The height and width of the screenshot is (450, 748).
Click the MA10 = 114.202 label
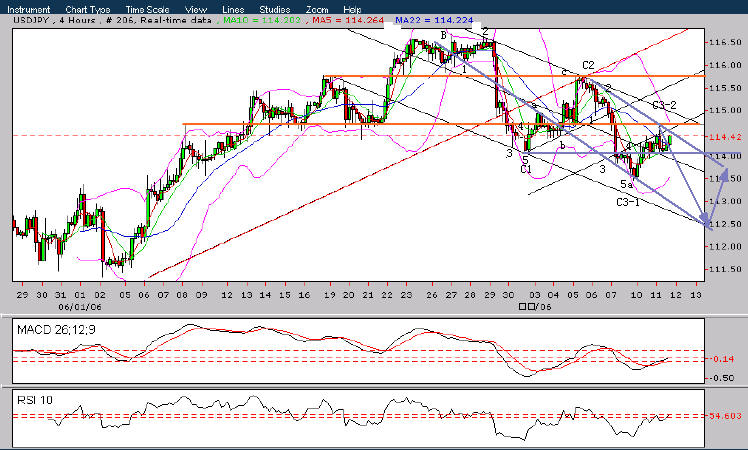coord(262,21)
